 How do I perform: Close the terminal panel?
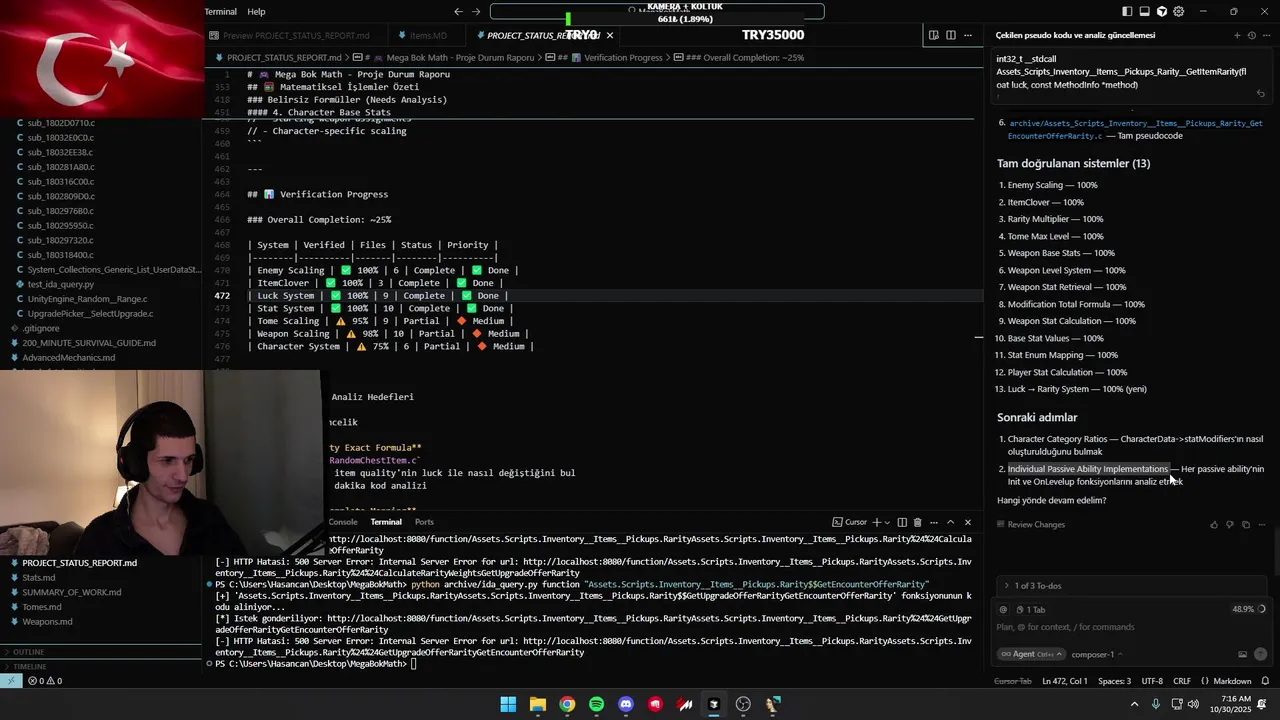[967, 522]
